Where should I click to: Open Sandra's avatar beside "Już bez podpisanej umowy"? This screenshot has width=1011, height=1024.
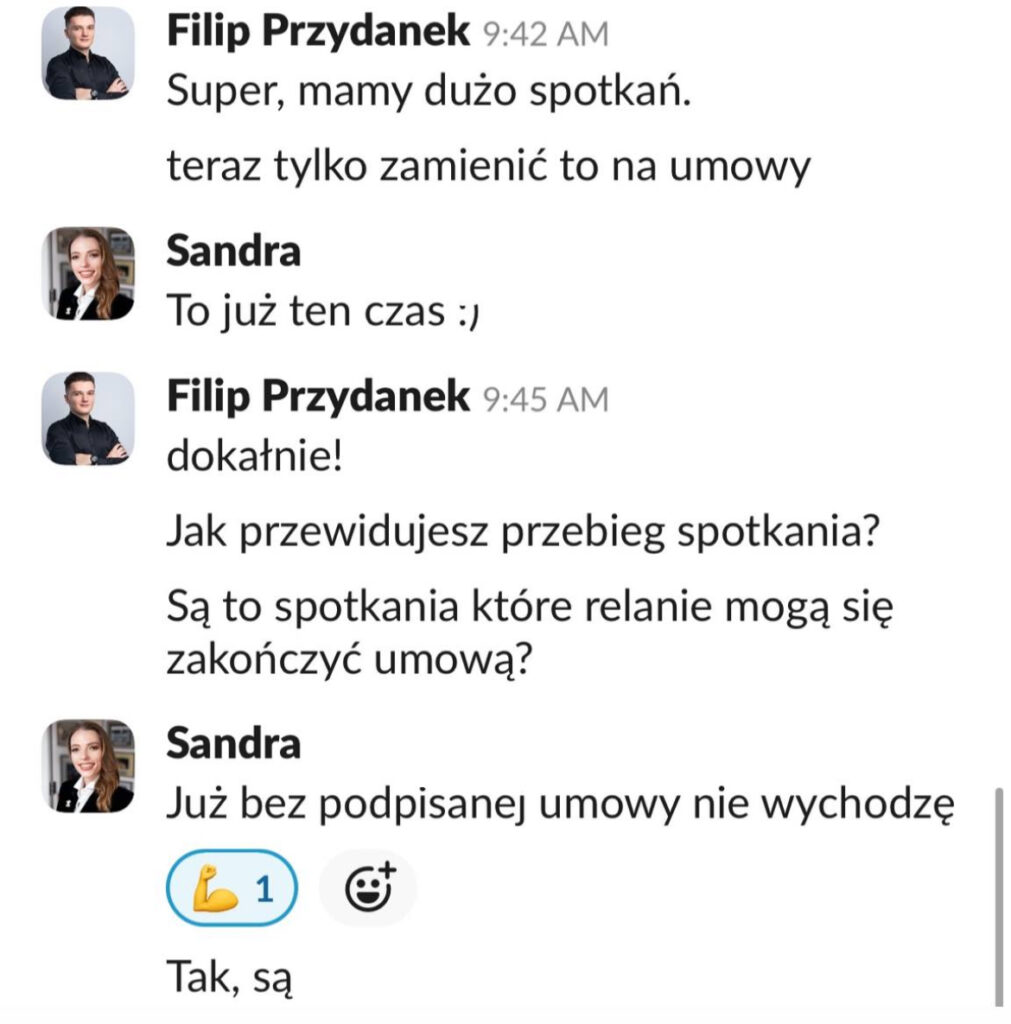[87, 765]
